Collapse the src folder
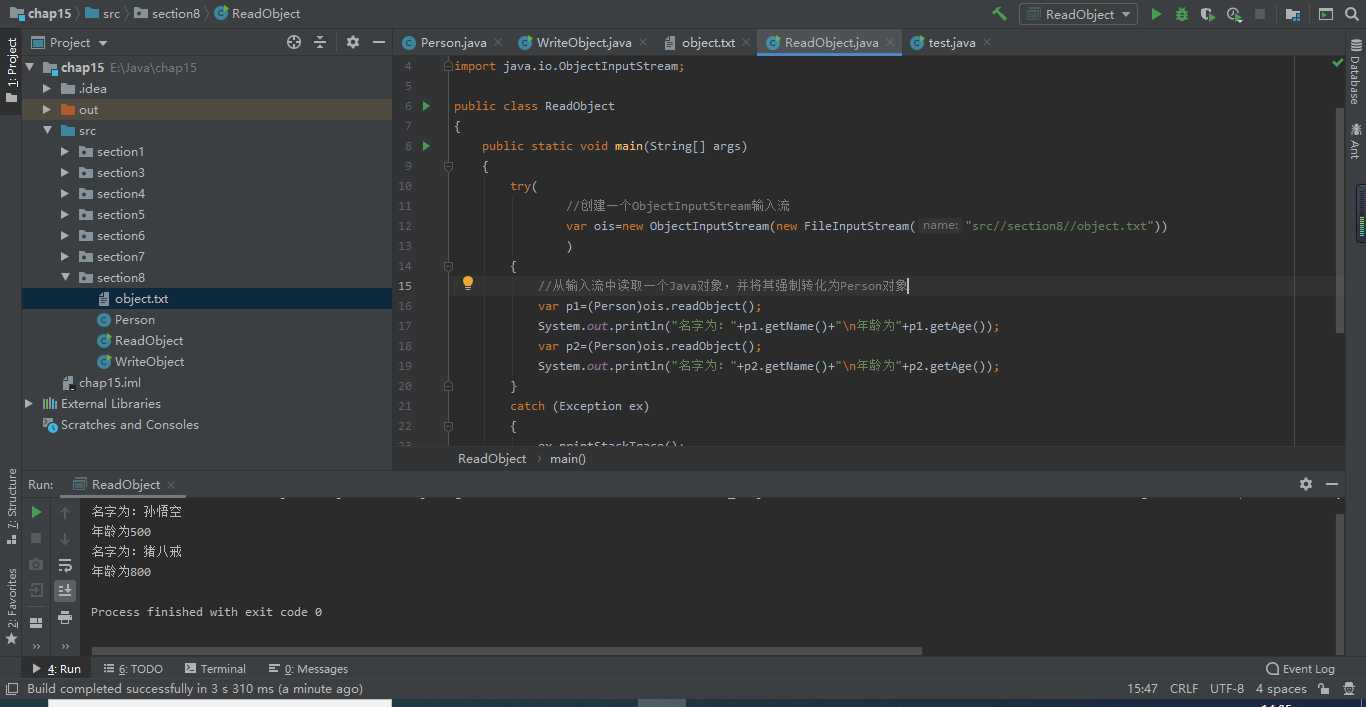This screenshot has width=1366, height=707. (x=47, y=131)
